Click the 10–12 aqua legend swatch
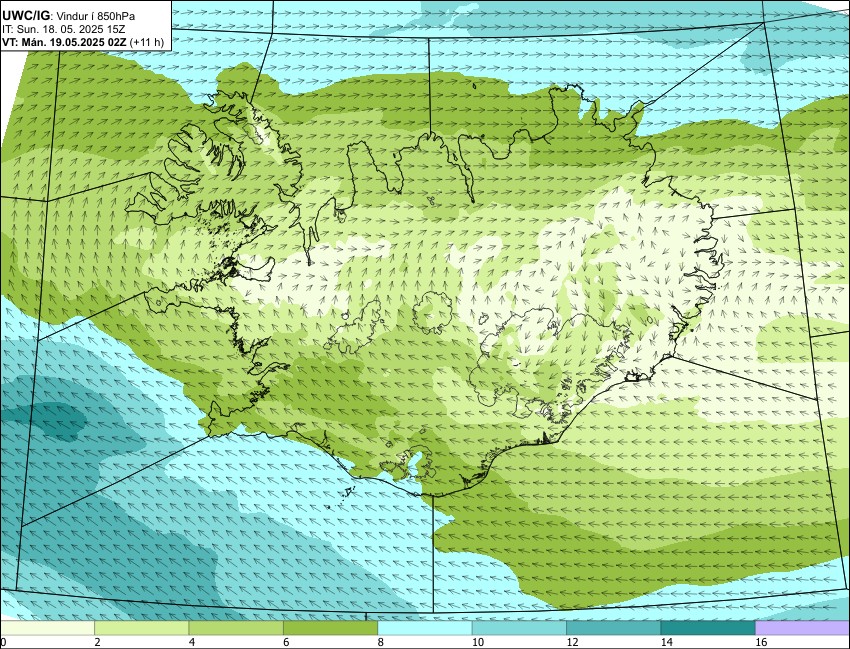This screenshot has height=649, width=850. coord(519,628)
